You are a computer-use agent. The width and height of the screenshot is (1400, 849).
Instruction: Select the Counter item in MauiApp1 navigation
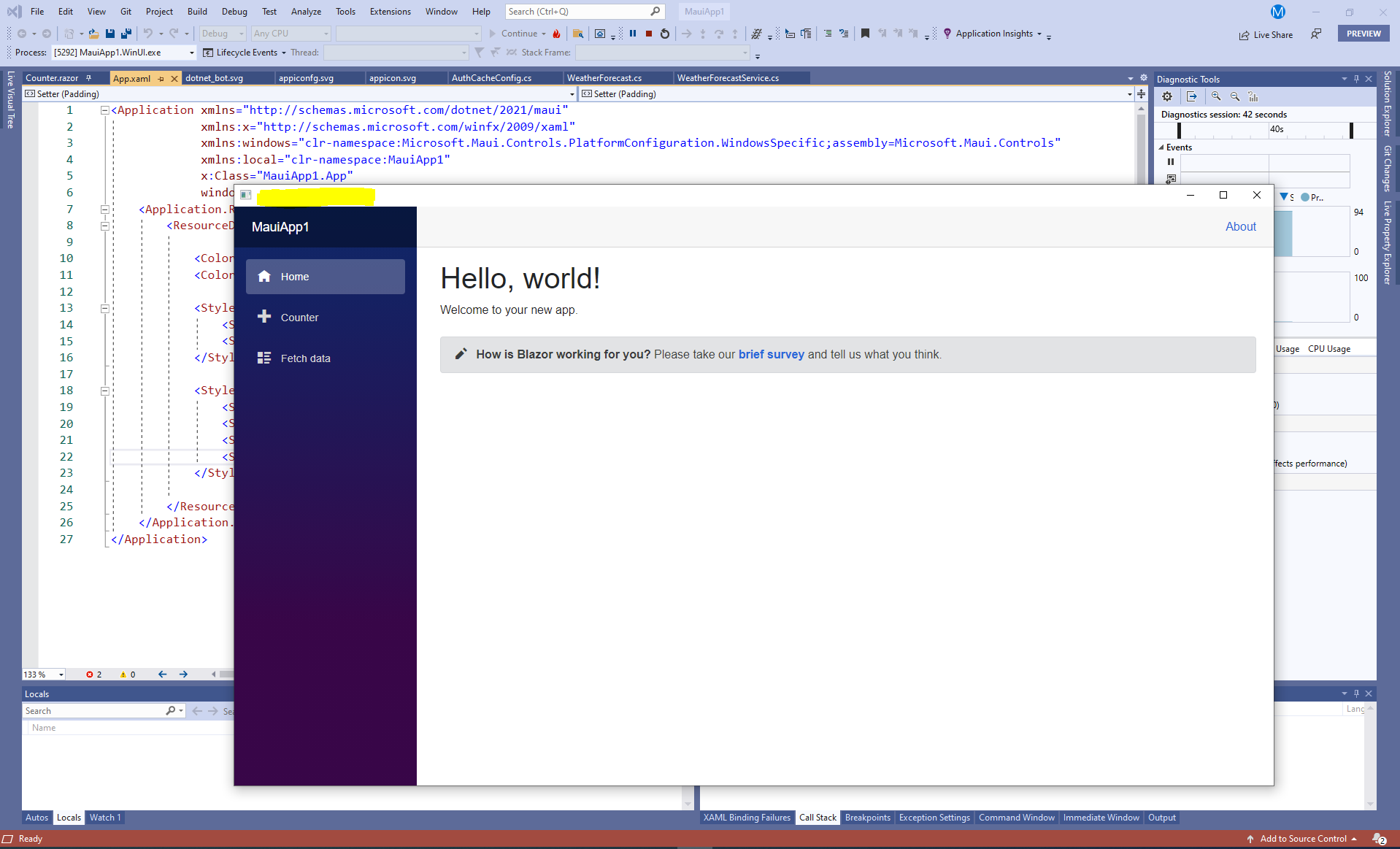[x=299, y=317]
